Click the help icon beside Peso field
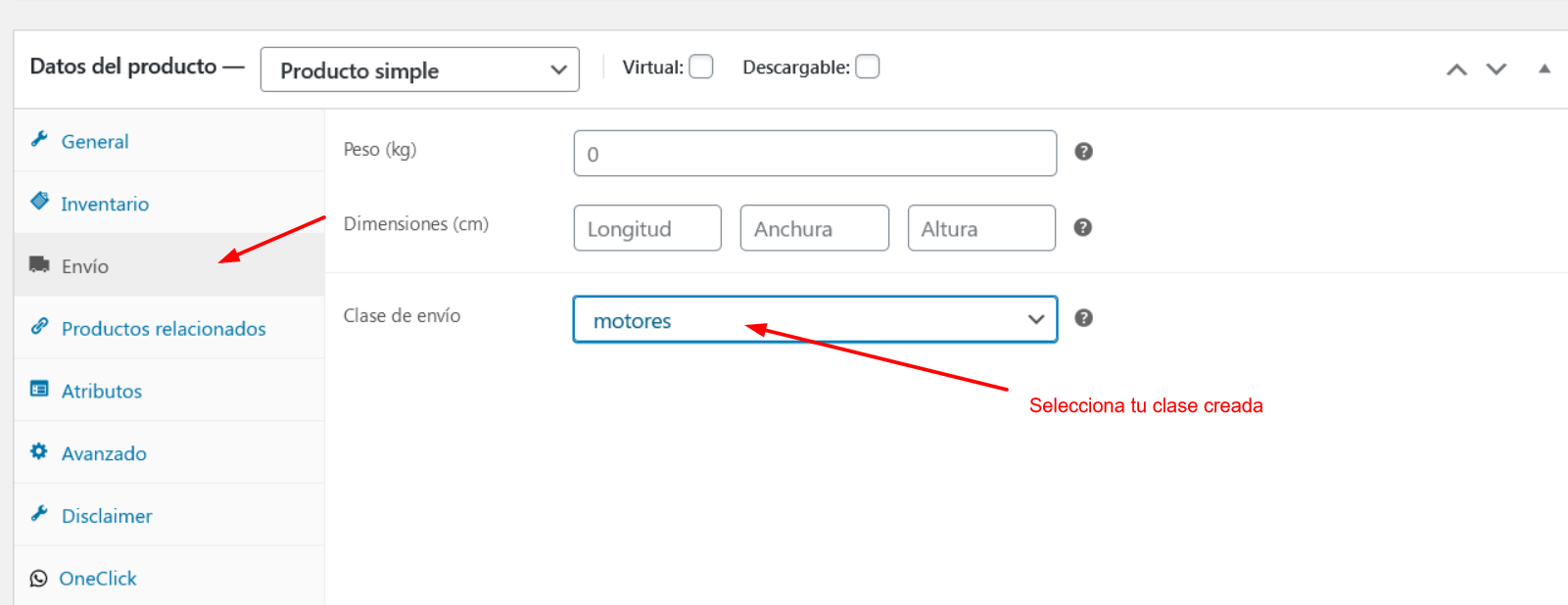Image resolution: width=1568 pixels, height=605 pixels. pyautogui.click(x=1083, y=152)
